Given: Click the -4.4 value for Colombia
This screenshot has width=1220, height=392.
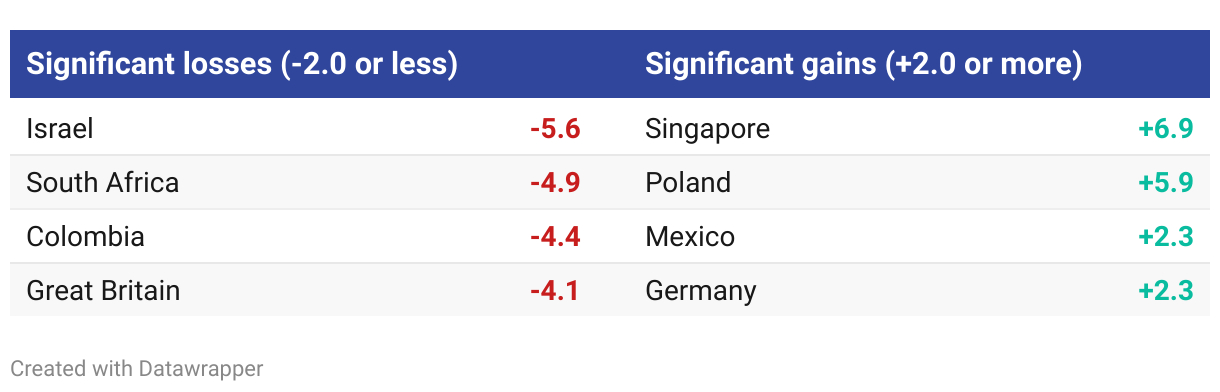Looking at the screenshot, I should (x=555, y=237).
